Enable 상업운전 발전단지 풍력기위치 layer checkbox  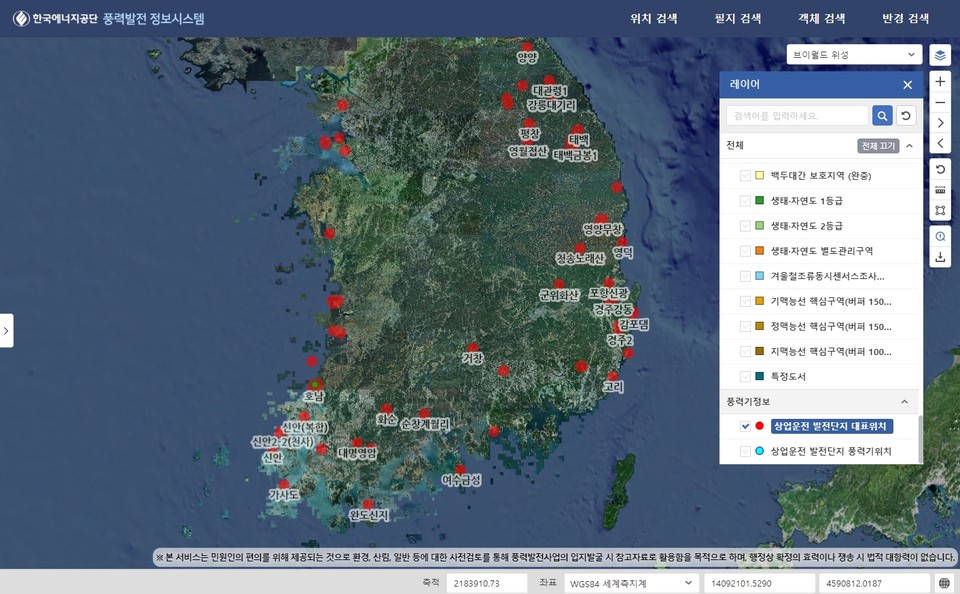tap(745, 452)
